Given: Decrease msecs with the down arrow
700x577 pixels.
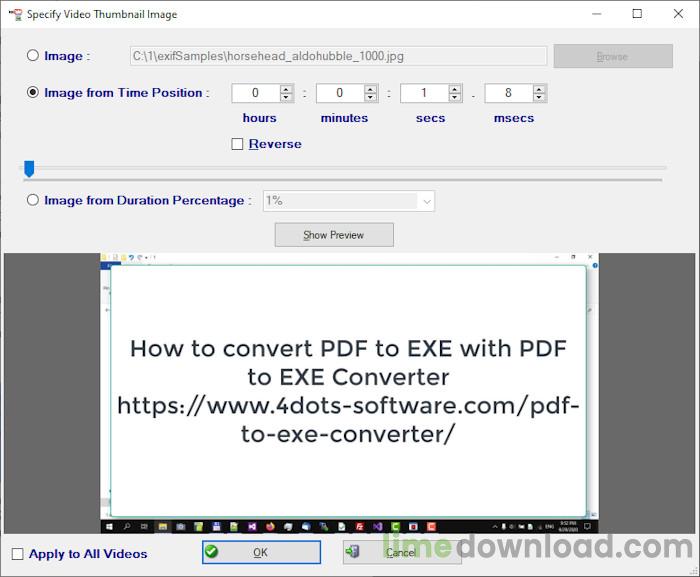Looking at the screenshot, I should [x=539, y=97].
